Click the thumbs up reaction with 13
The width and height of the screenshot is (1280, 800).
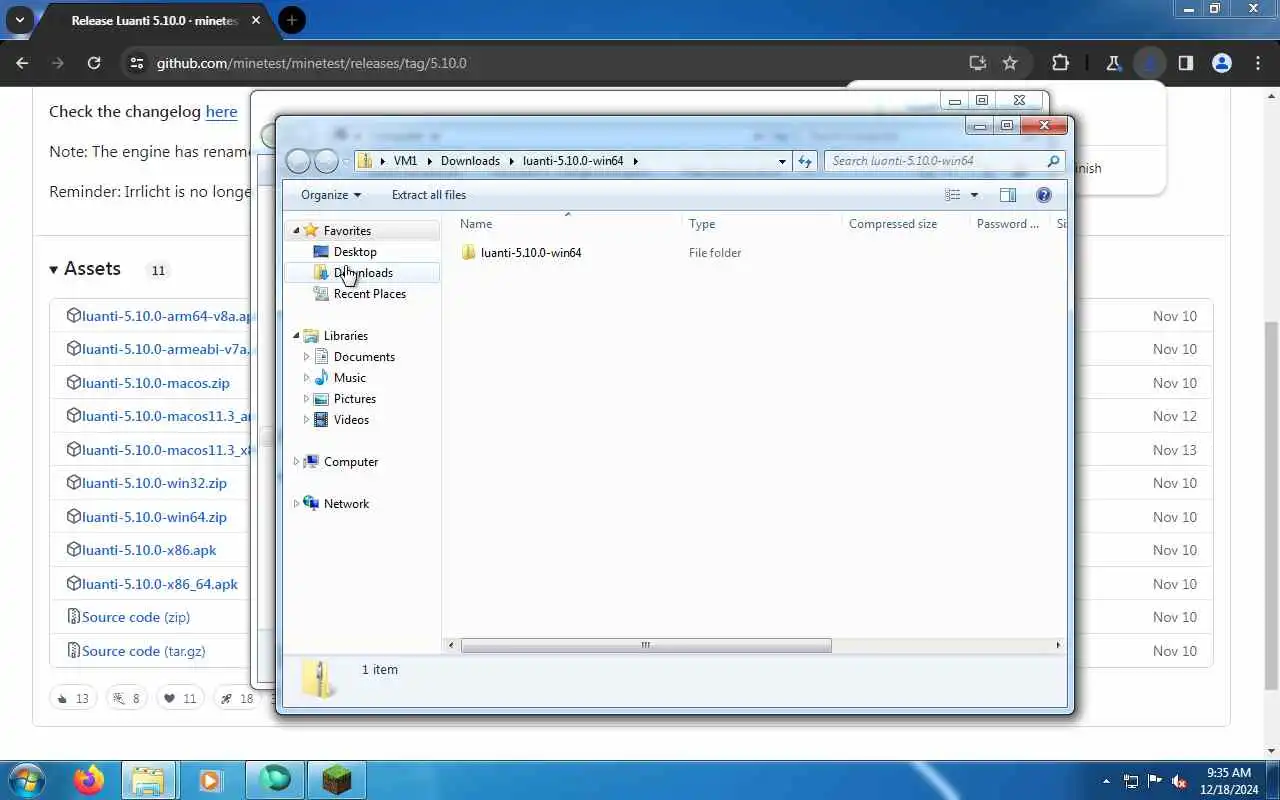pyautogui.click(x=73, y=698)
